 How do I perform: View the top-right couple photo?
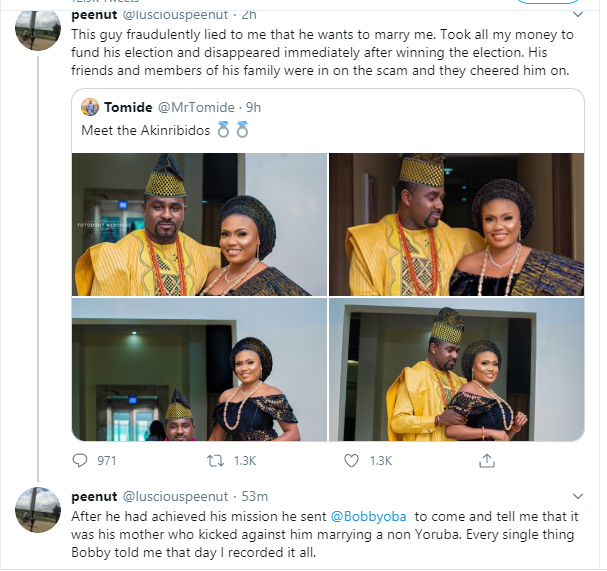(x=456, y=224)
